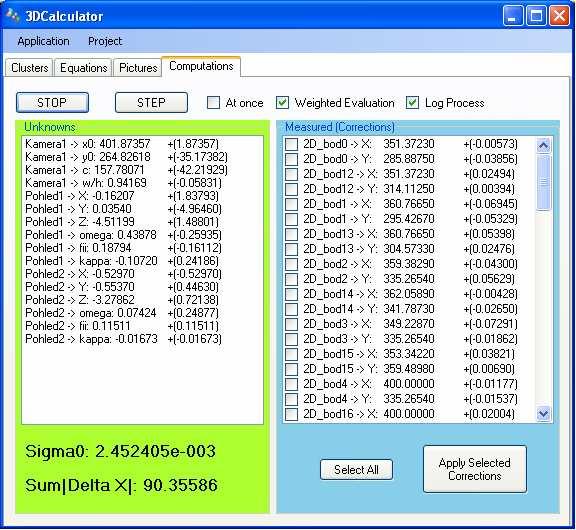Select the Computations tab
This screenshot has width=576, height=530.
201,66
